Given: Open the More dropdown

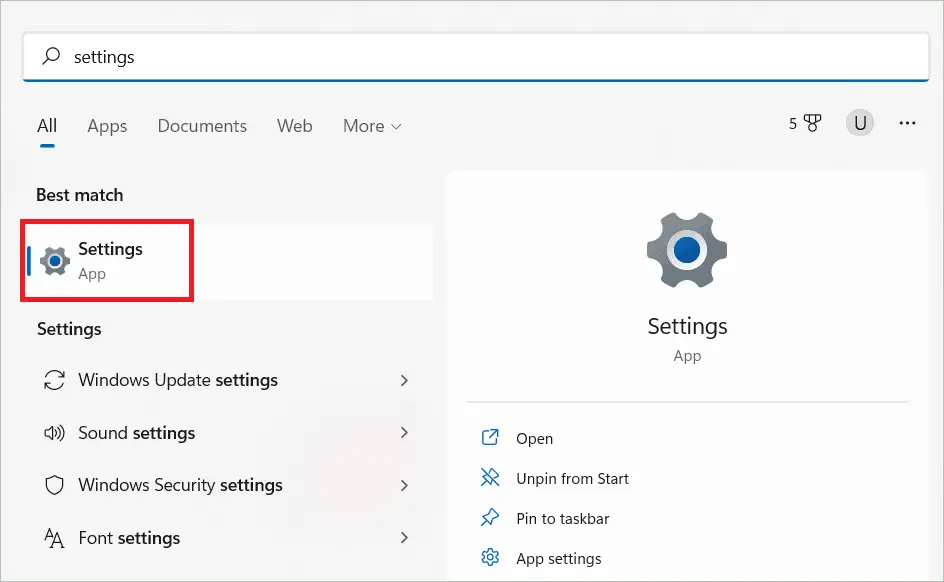Looking at the screenshot, I should pos(372,126).
